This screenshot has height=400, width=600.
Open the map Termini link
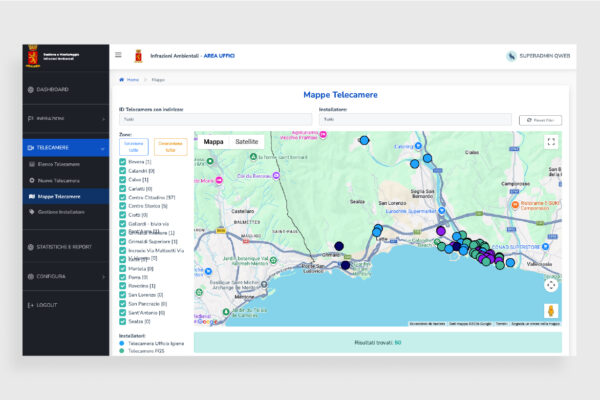(501, 324)
